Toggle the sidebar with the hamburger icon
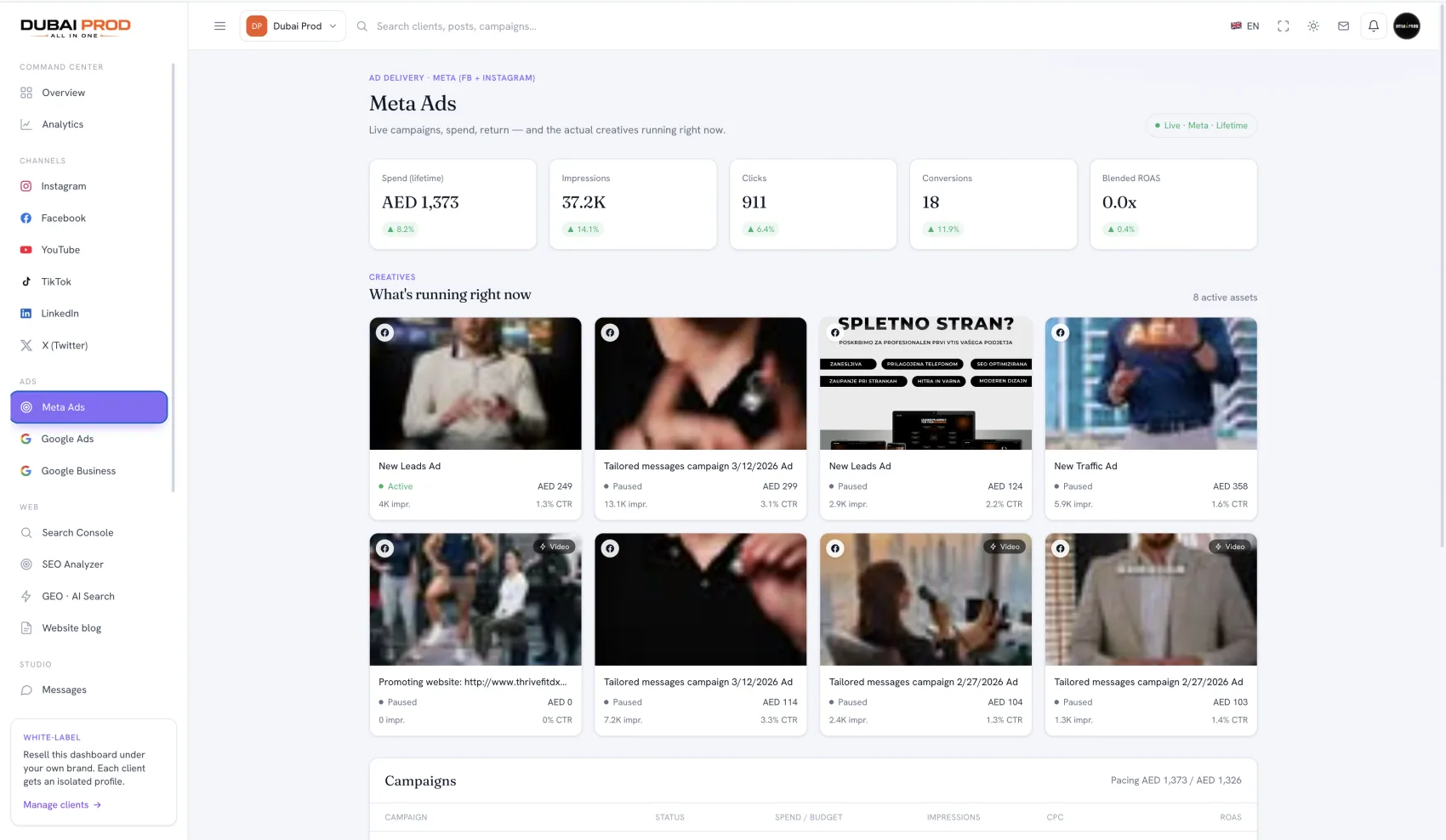Viewport: 1446px width, 840px height. click(x=219, y=26)
